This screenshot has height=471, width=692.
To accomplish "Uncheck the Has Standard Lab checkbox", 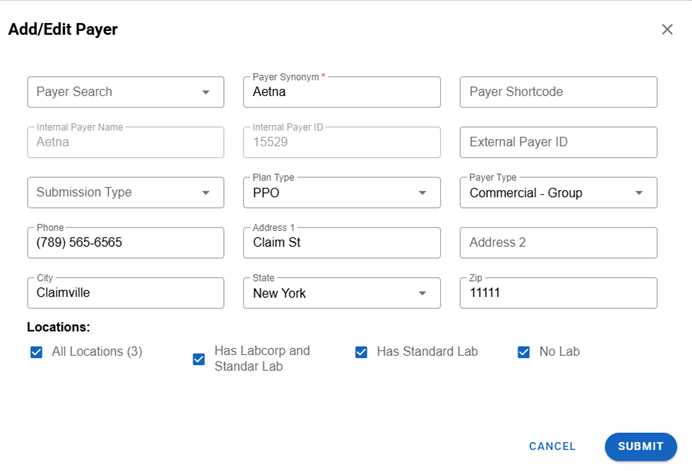I will pyautogui.click(x=361, y=352).
